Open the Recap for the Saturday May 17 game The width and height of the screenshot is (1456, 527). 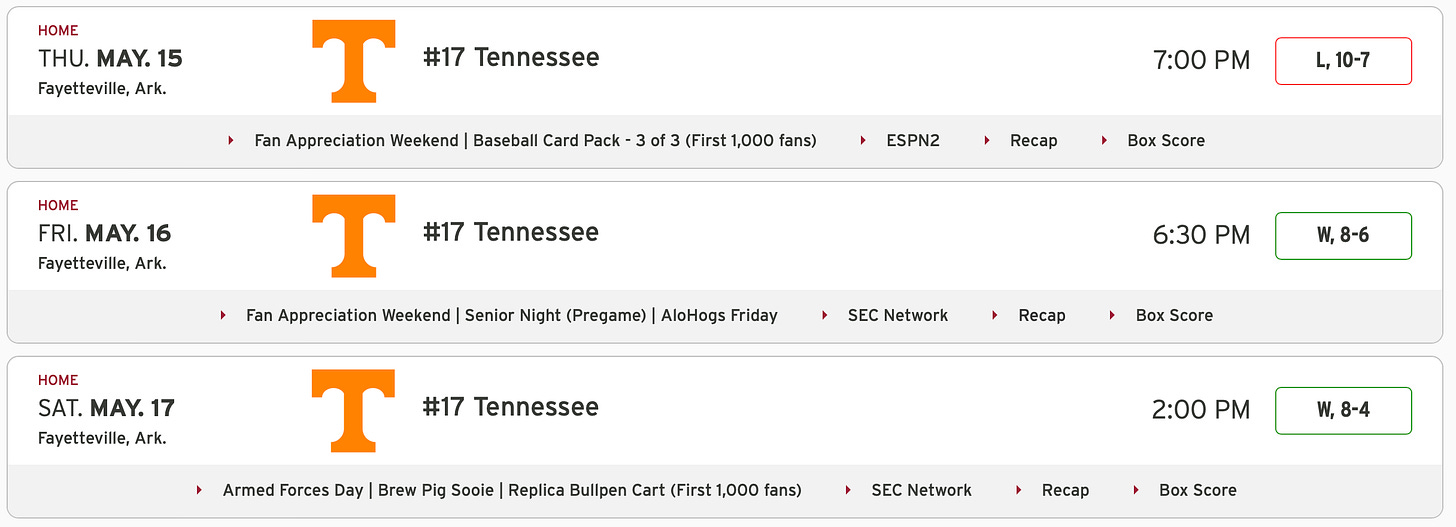(1065, 490)
